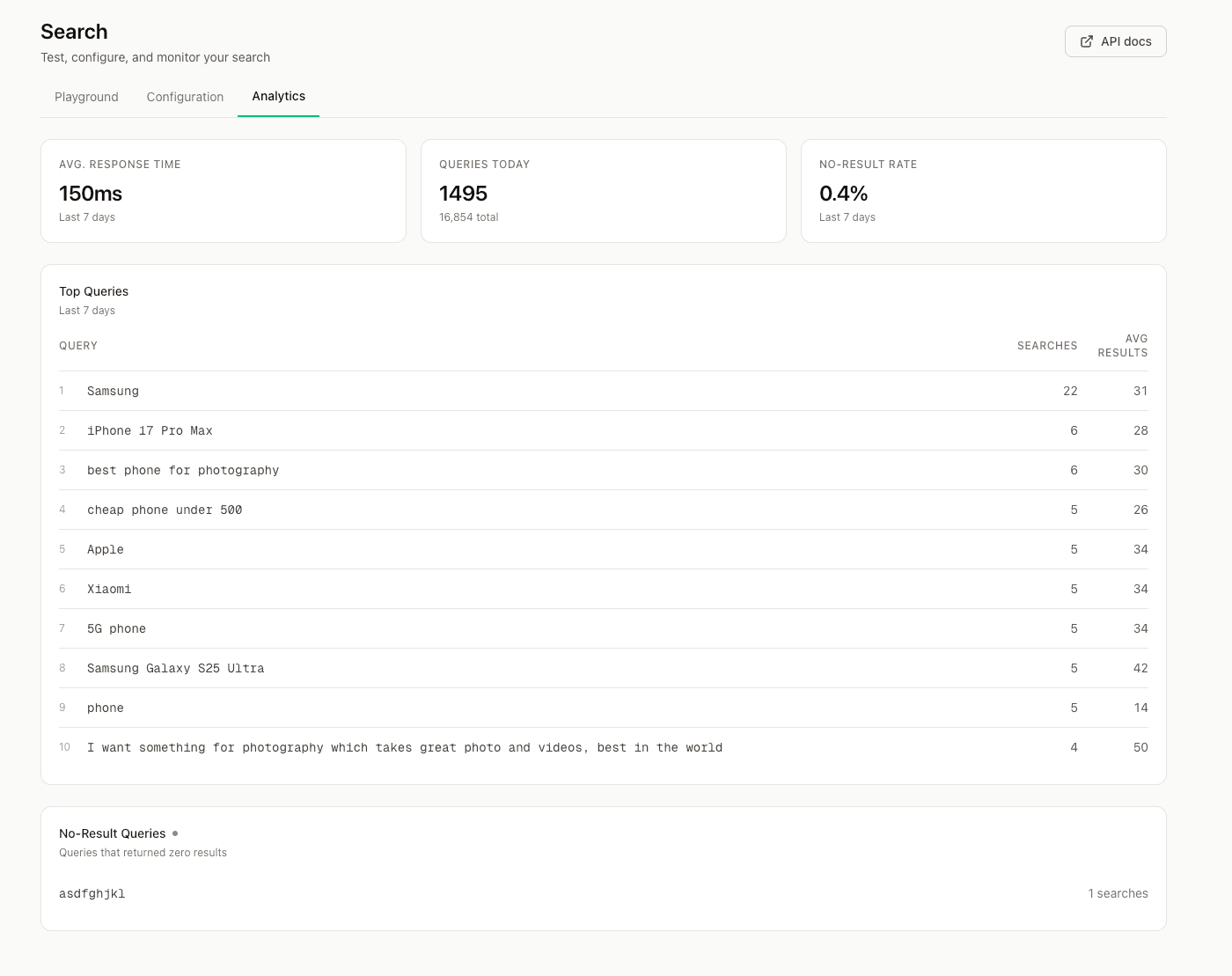Click the No-Result Rate metric card
1232x976 pixels.
[x=983, y=190]
